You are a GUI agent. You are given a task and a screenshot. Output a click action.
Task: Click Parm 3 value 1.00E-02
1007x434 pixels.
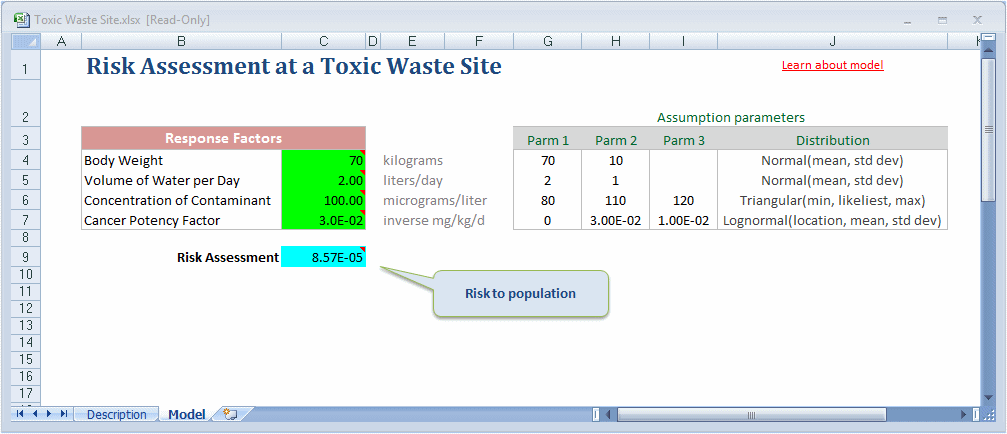(684, 220)
